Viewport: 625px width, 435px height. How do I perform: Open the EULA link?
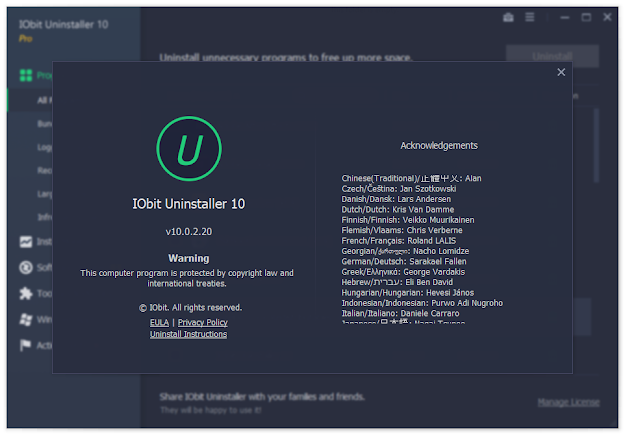point(159,322)
